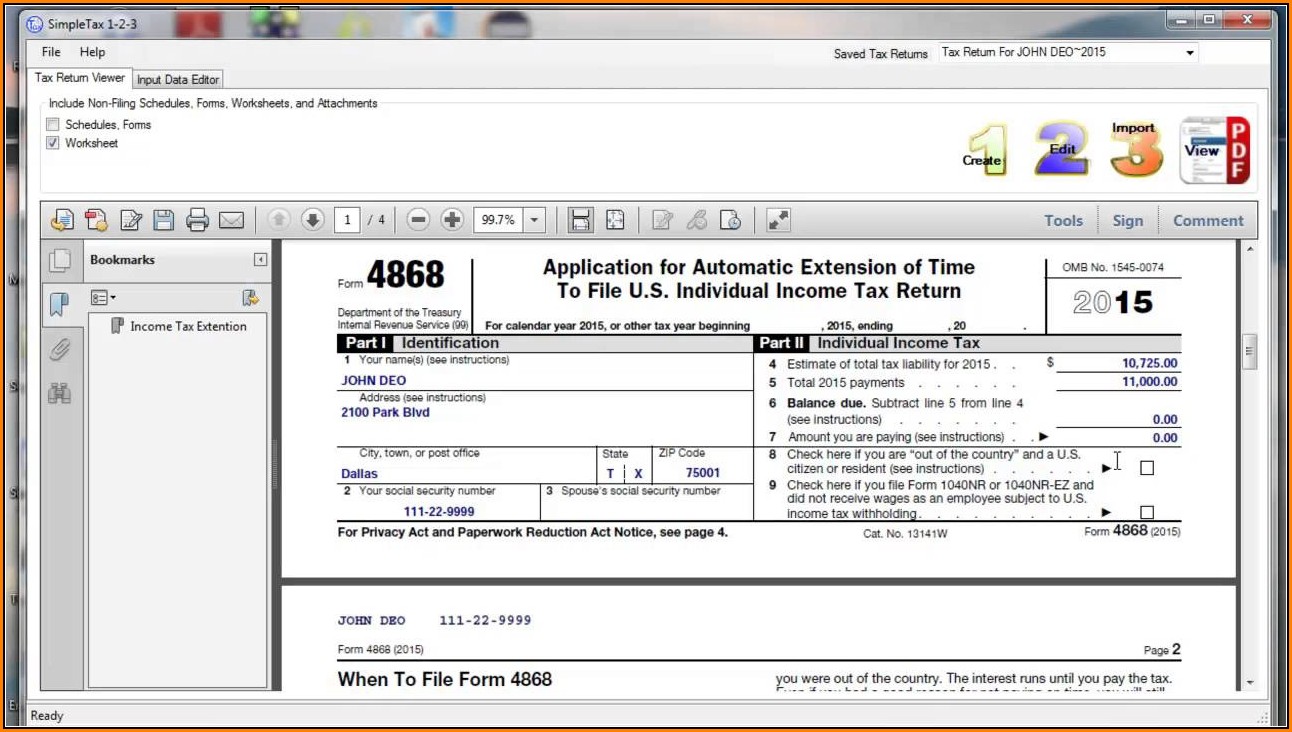Click the SimpleTax app icon in title bar
1292x732 pixels.
click(35, 23)
